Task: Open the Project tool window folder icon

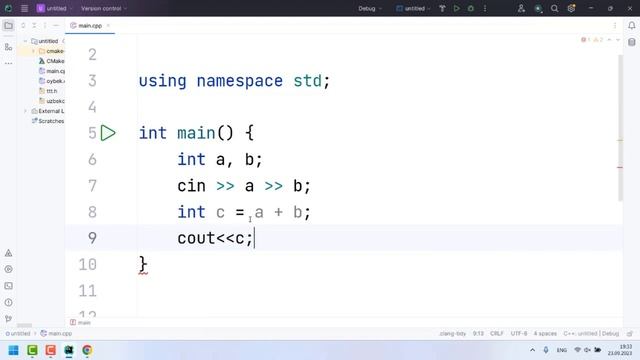Action: pyautogui.click(x=8, y=26)
